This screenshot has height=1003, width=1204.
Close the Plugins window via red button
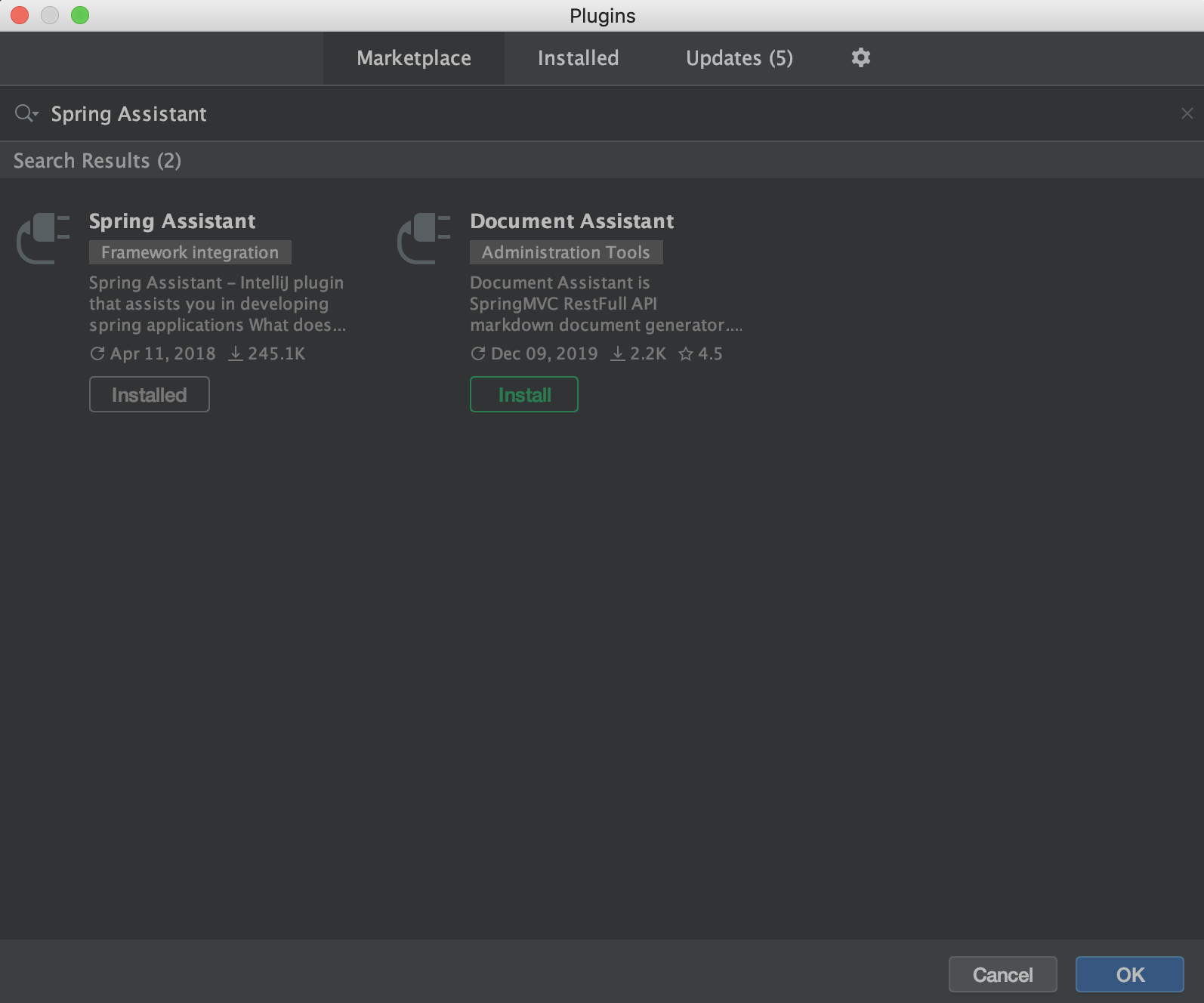coord(20,15)
